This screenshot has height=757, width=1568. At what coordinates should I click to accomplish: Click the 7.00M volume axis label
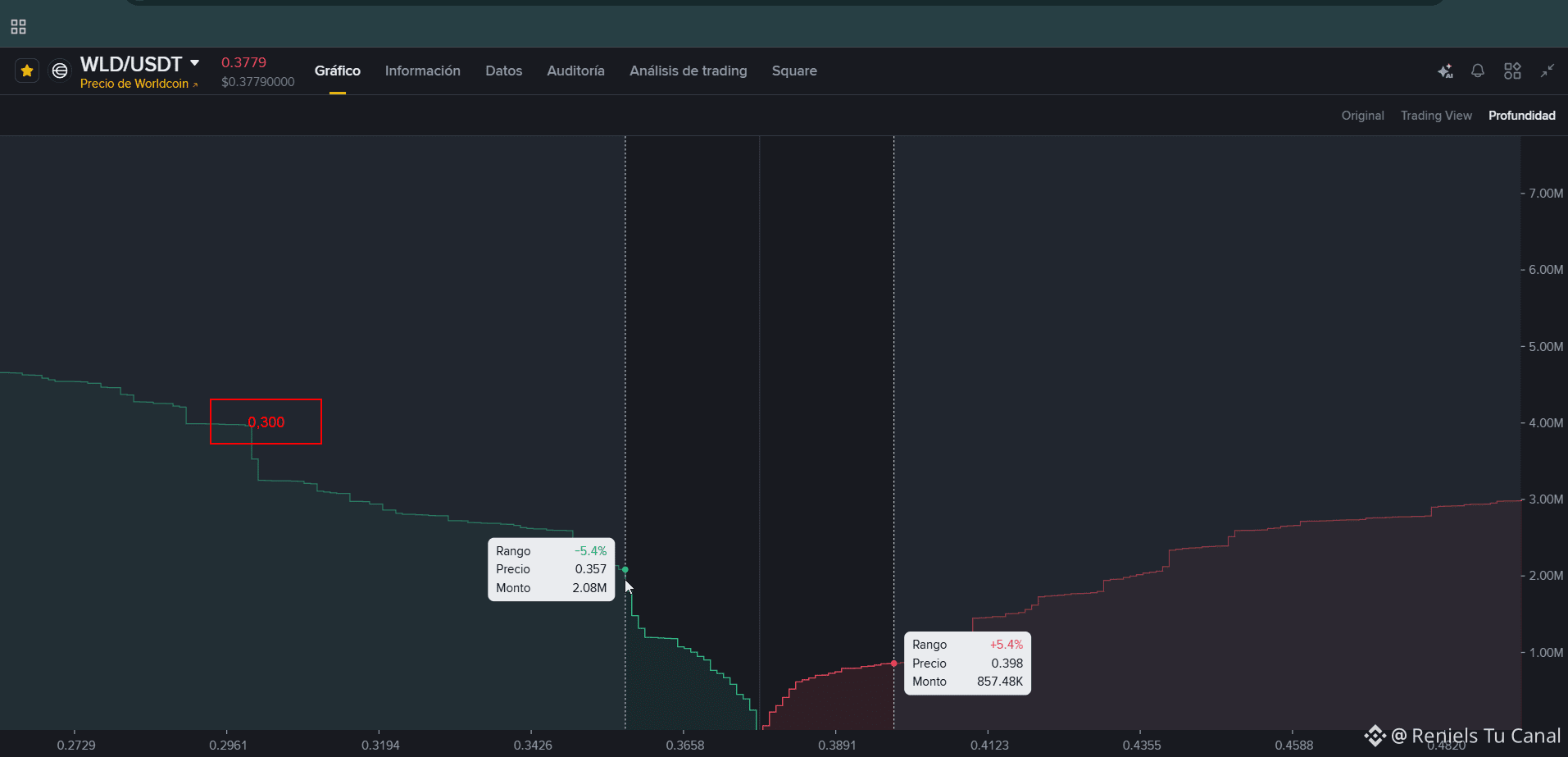[x=1546, y=194]
